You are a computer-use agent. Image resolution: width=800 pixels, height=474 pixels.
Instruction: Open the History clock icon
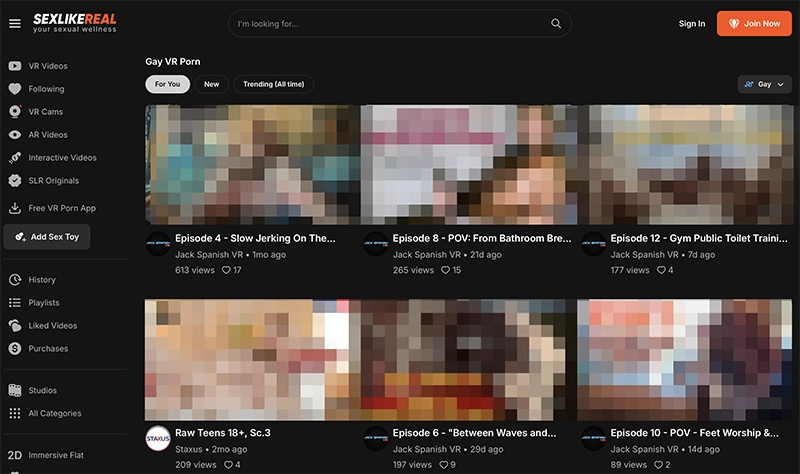tap(15, 280)
